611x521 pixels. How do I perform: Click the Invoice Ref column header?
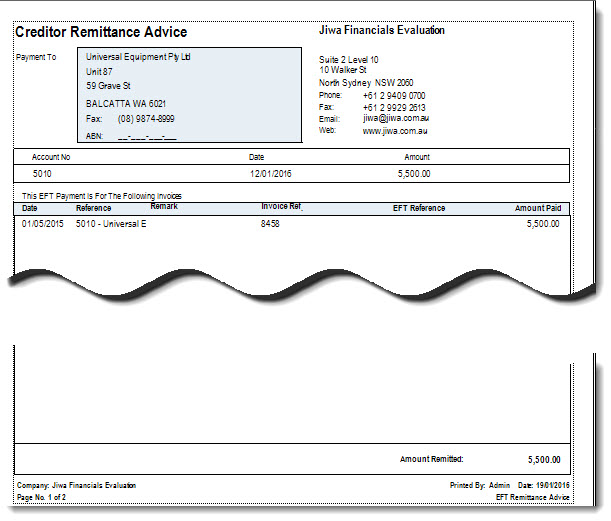tap(281, 206)
